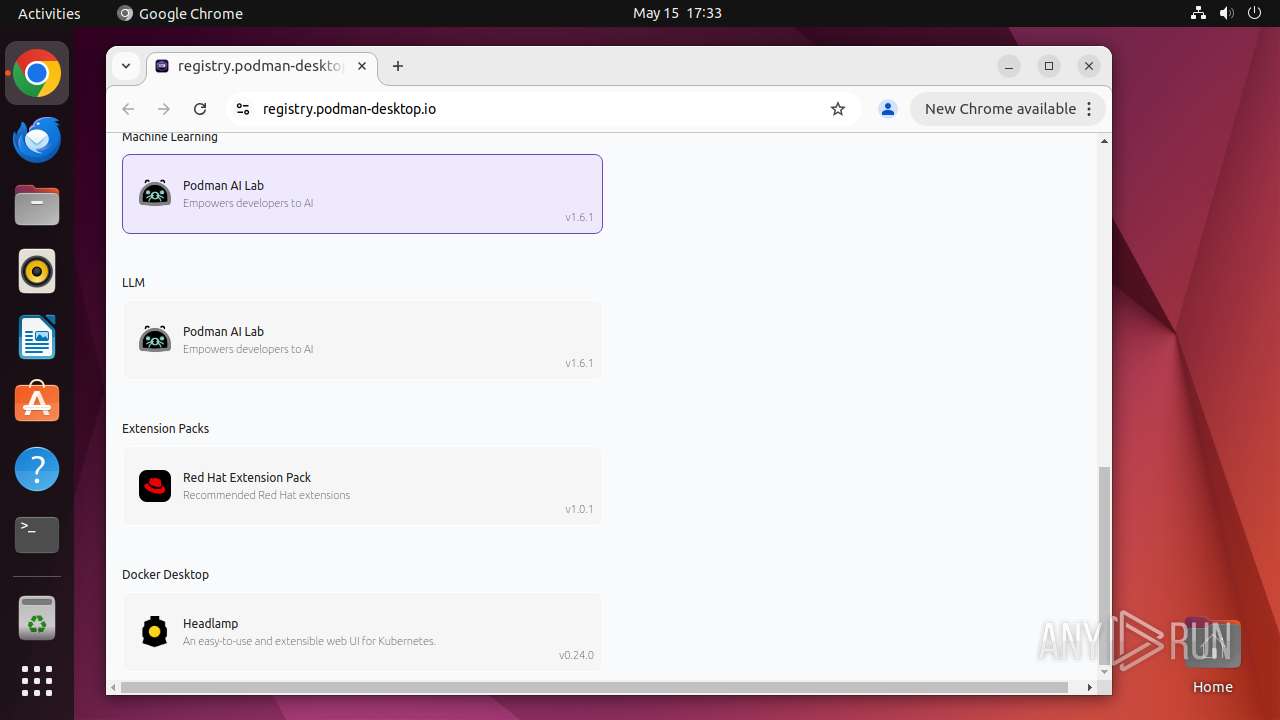The width and height of the screenshot is (1280, 720).
Task: Click the scroll right arrow
Action: point(1090,687)
